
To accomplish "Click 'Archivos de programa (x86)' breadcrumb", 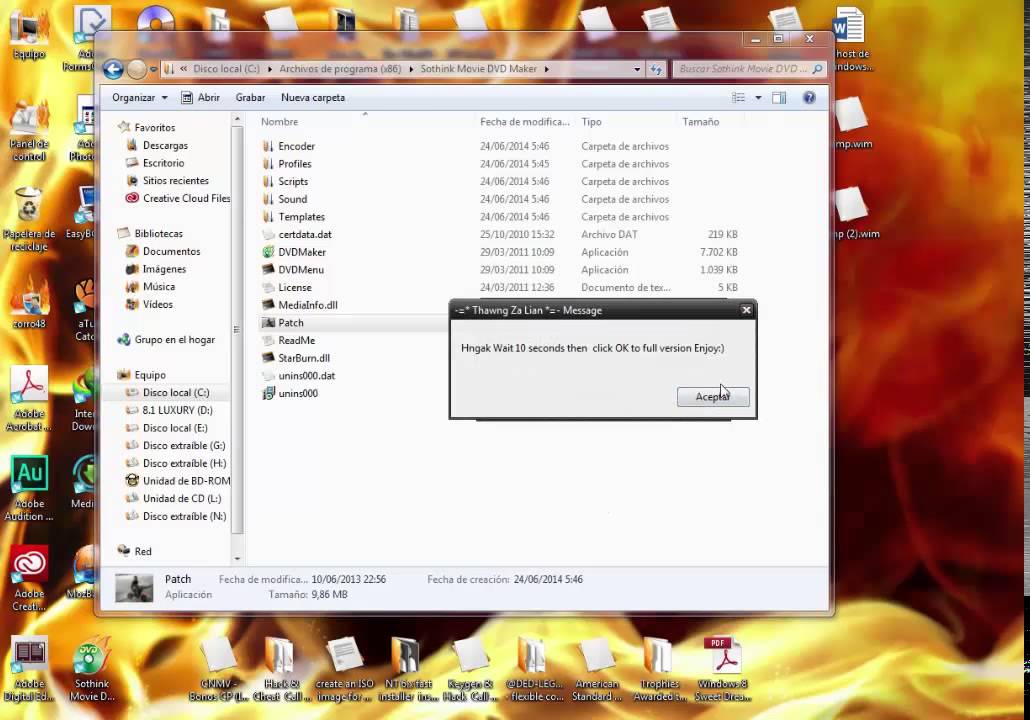I will (340, 68).
